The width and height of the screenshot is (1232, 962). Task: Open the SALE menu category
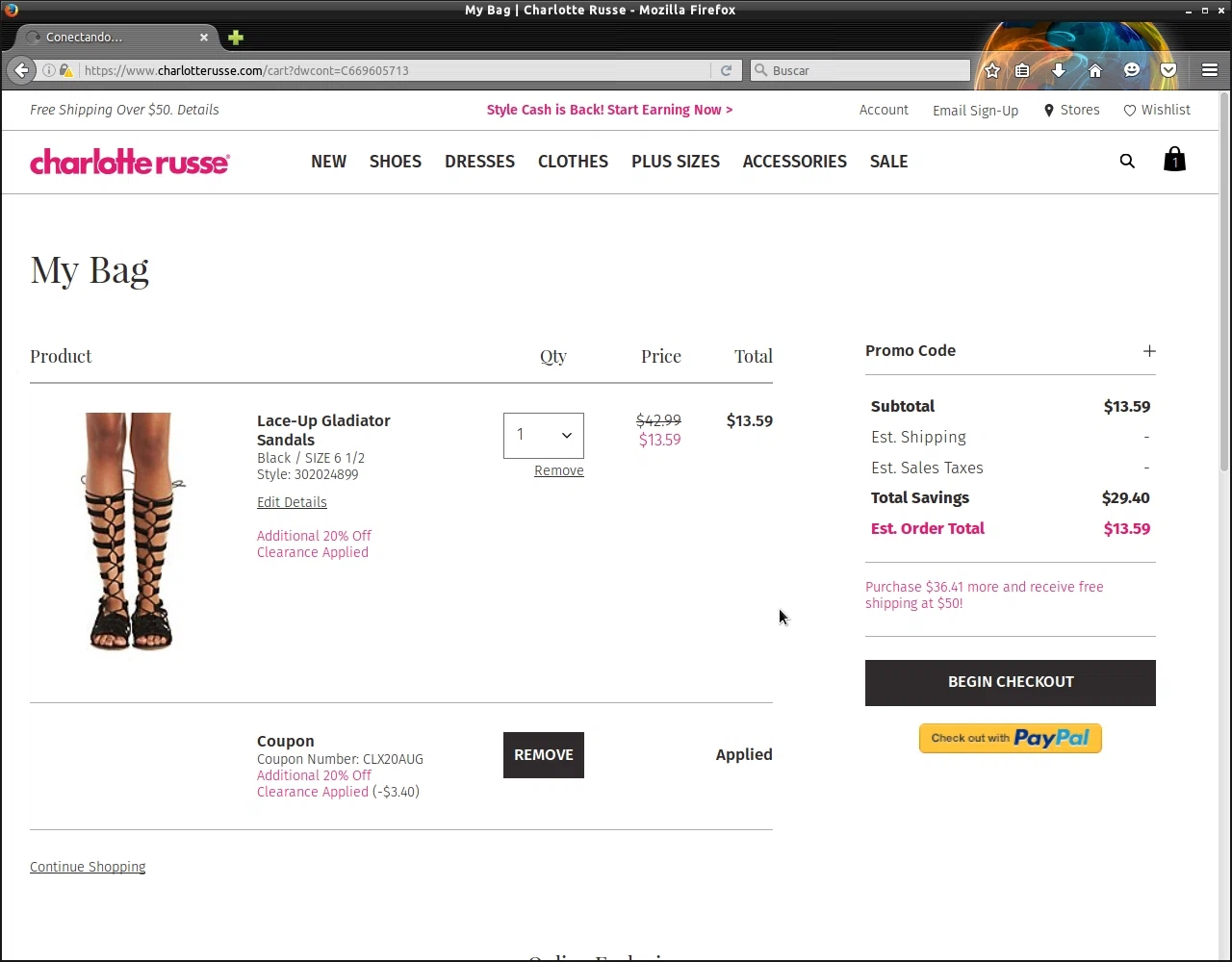pos(888,162)
